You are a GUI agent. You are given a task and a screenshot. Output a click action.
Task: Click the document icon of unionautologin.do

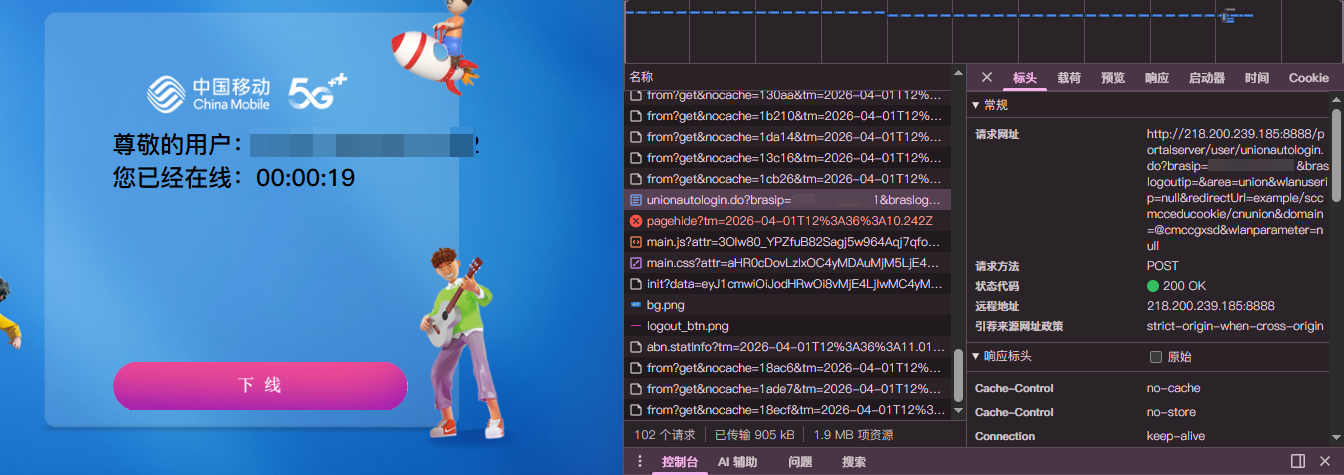(635, 200)
